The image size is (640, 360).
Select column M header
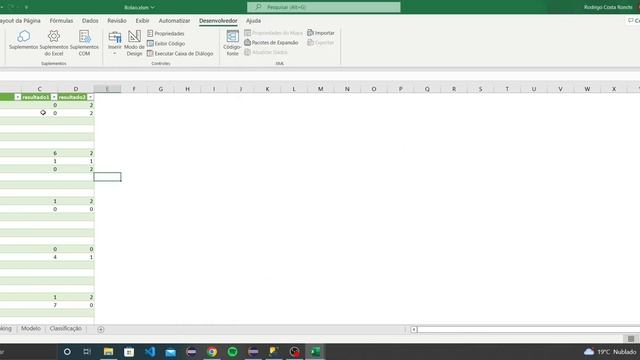coord(320,89)
